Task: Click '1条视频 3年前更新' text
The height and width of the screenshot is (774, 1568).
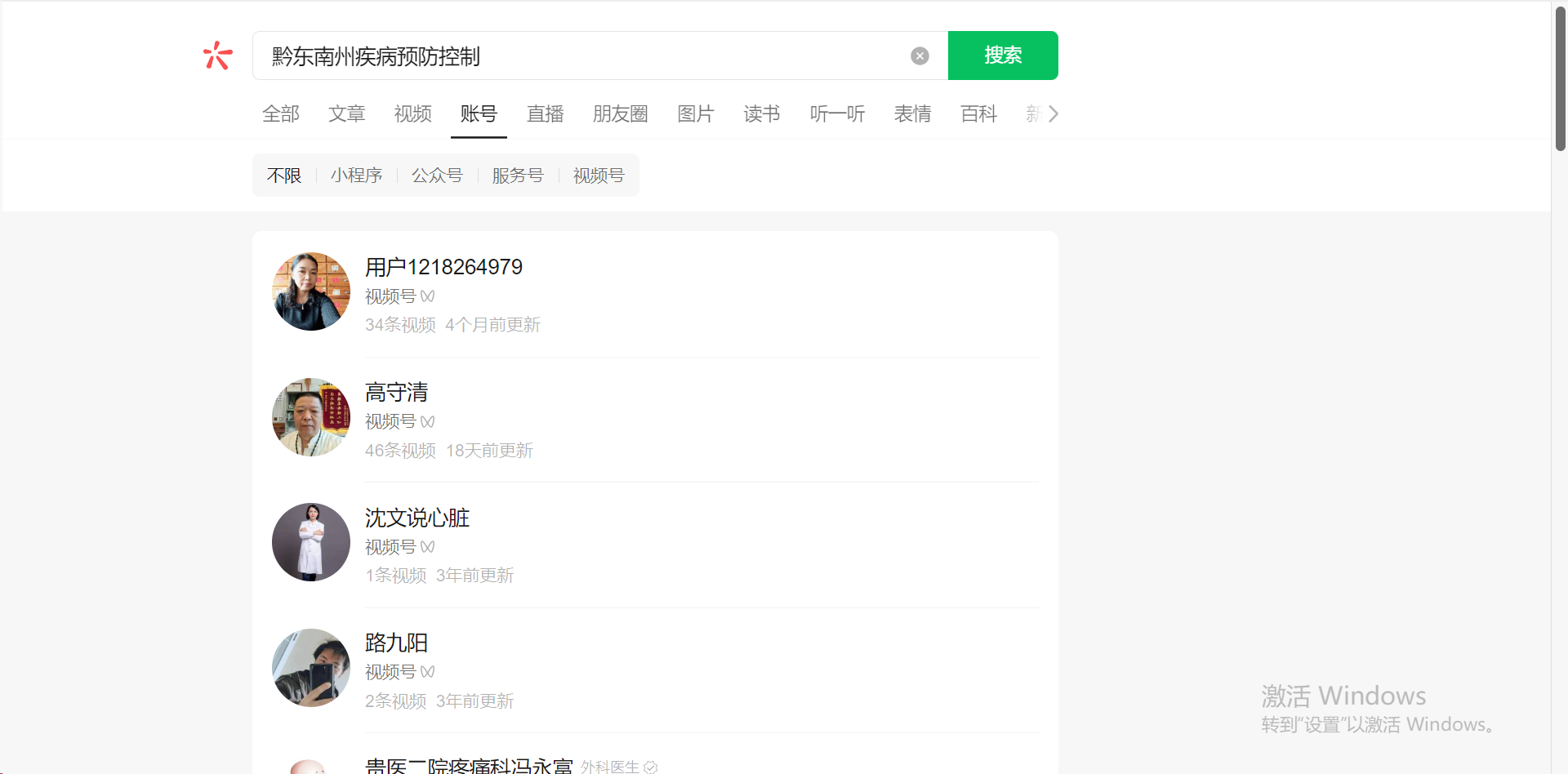Action: coord(439,576)
